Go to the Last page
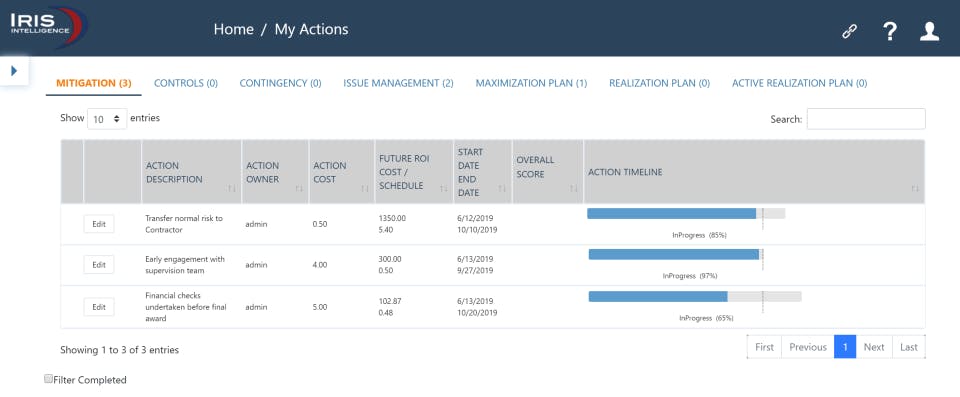960x397 pixels. tap(909, 347)
